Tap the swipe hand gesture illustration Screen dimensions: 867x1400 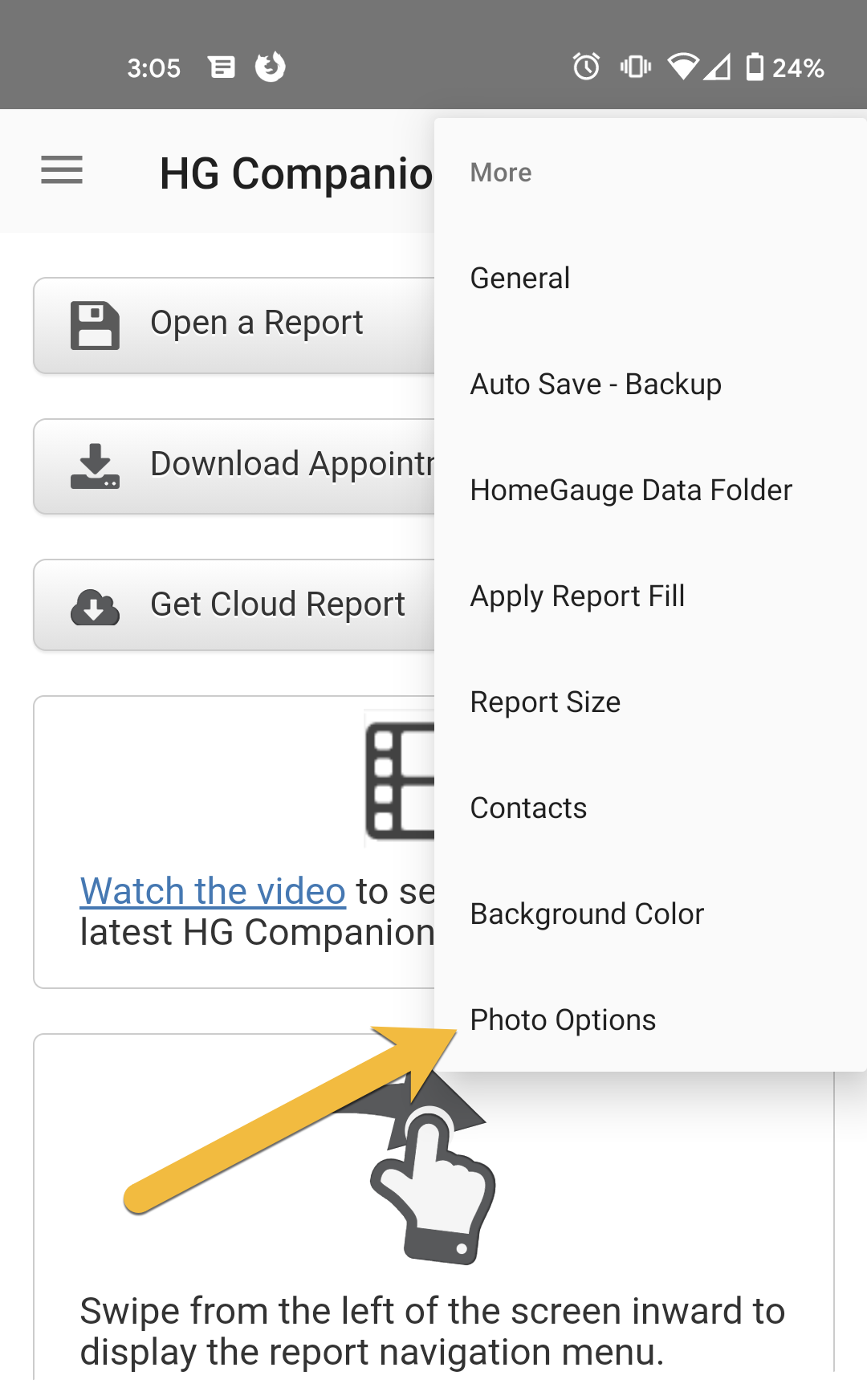(433, 1180)
